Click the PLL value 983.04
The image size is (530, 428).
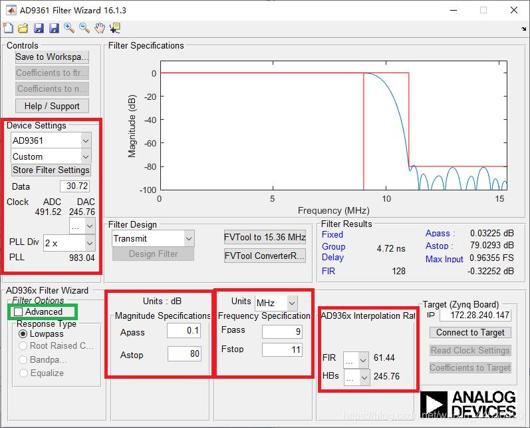click(82, 258)
